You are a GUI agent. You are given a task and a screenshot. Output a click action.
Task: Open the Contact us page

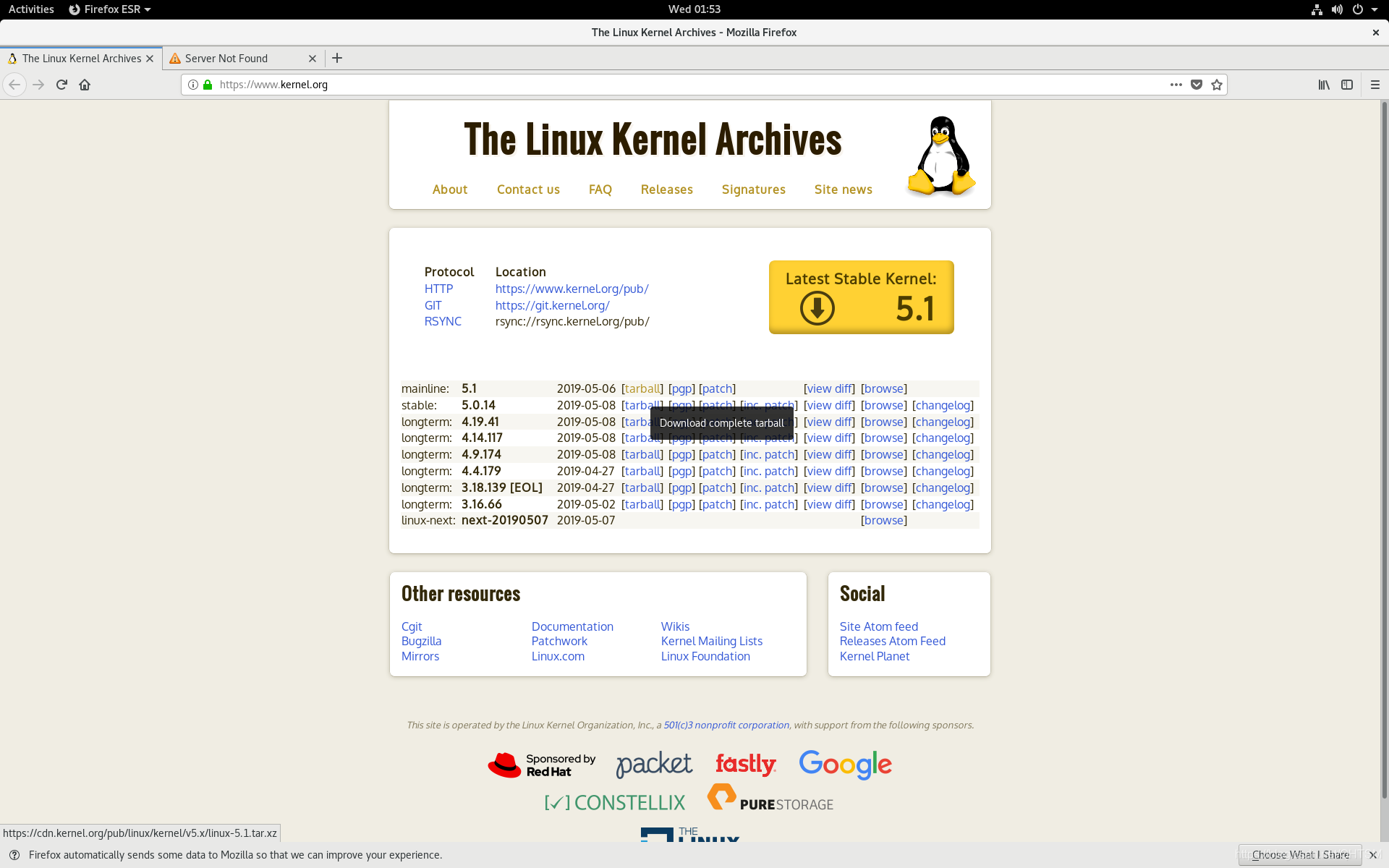pos(528,190)
